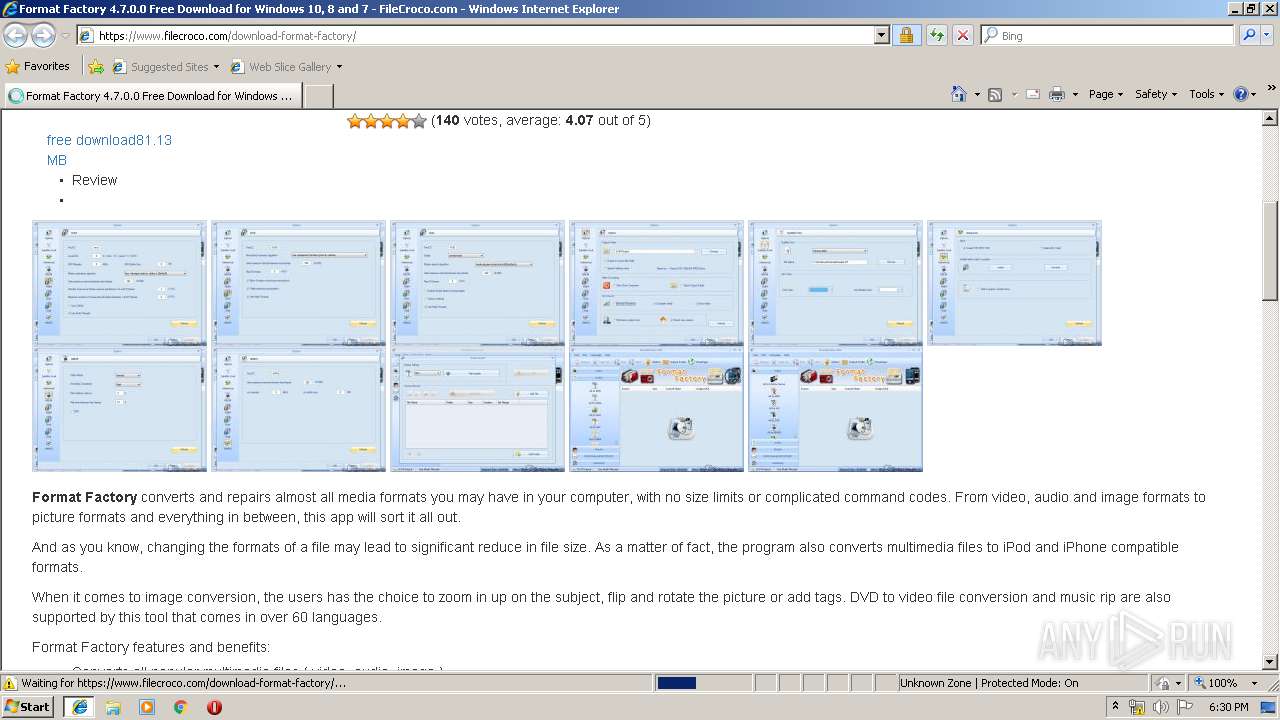The image size is (1280, 720).
Task: Select the Format Factory page tab
Action: point(152,96)
